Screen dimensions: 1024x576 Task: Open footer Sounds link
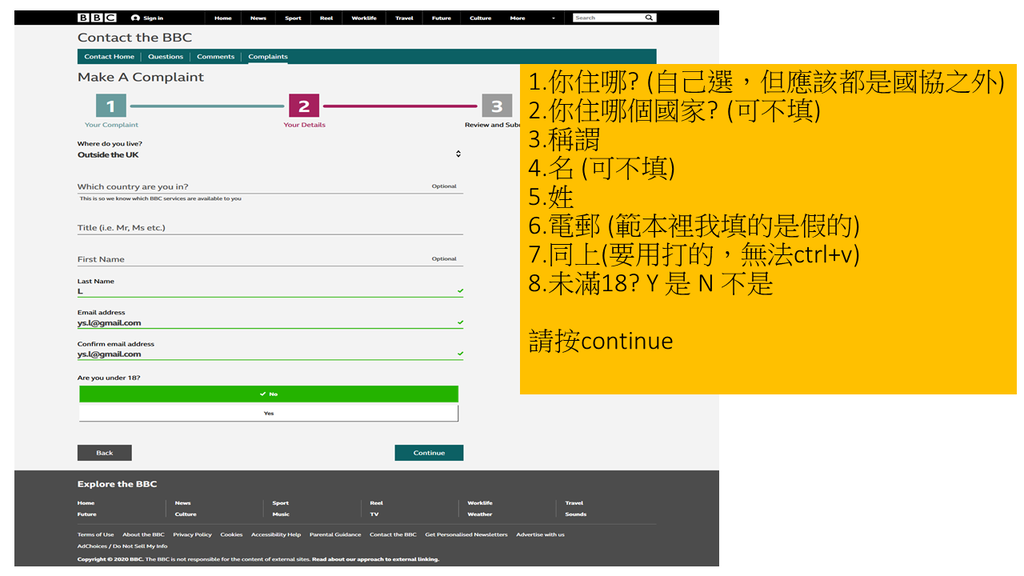(x=576, y=514)
